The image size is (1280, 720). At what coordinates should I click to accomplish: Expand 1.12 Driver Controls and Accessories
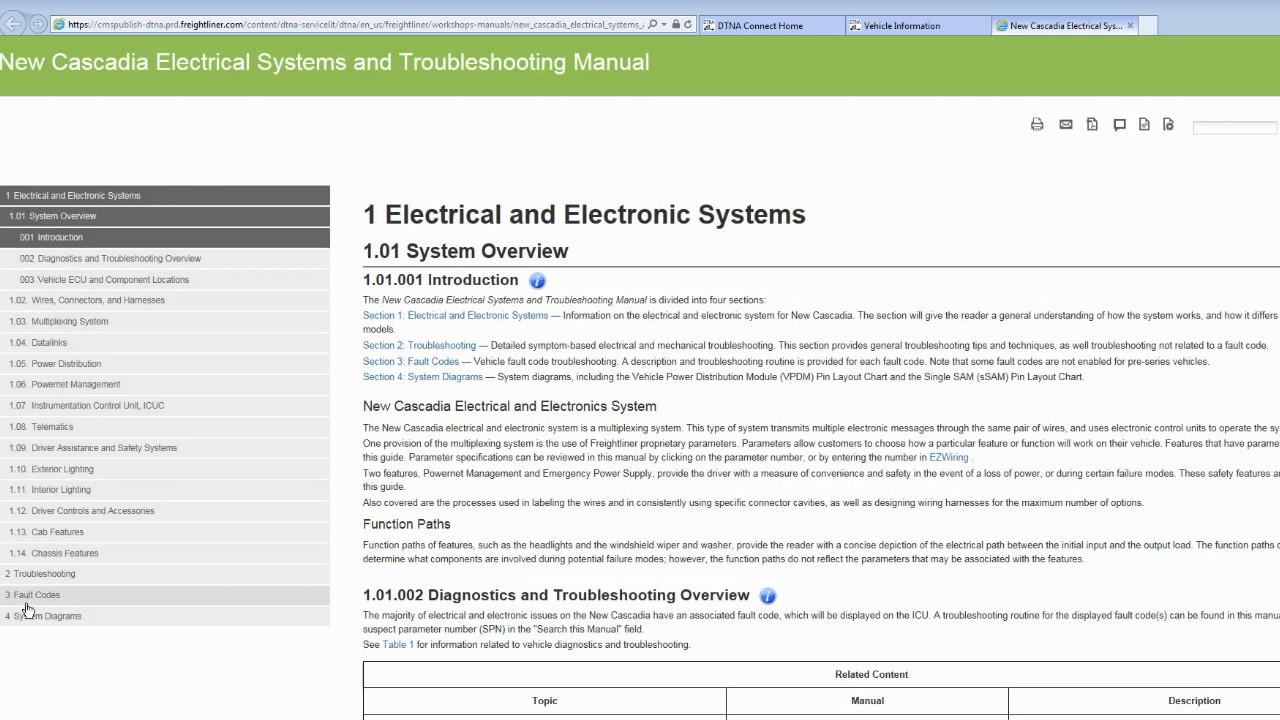pyautogui.click(x=165, y=511)
